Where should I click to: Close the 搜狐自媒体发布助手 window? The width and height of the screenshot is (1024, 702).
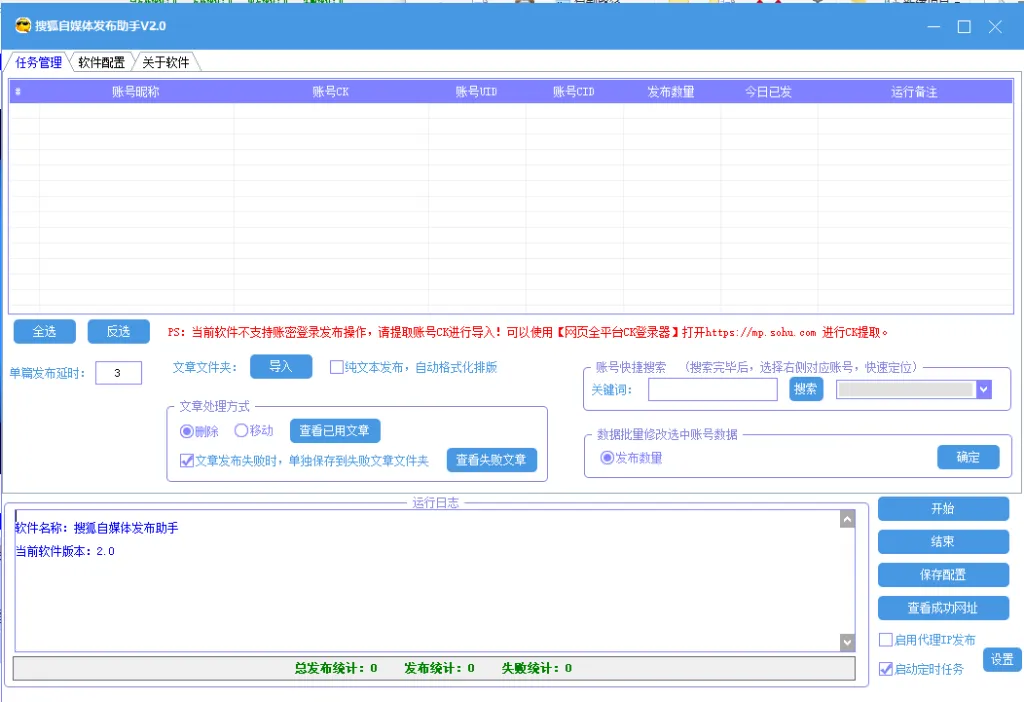[x=995, y=27]
